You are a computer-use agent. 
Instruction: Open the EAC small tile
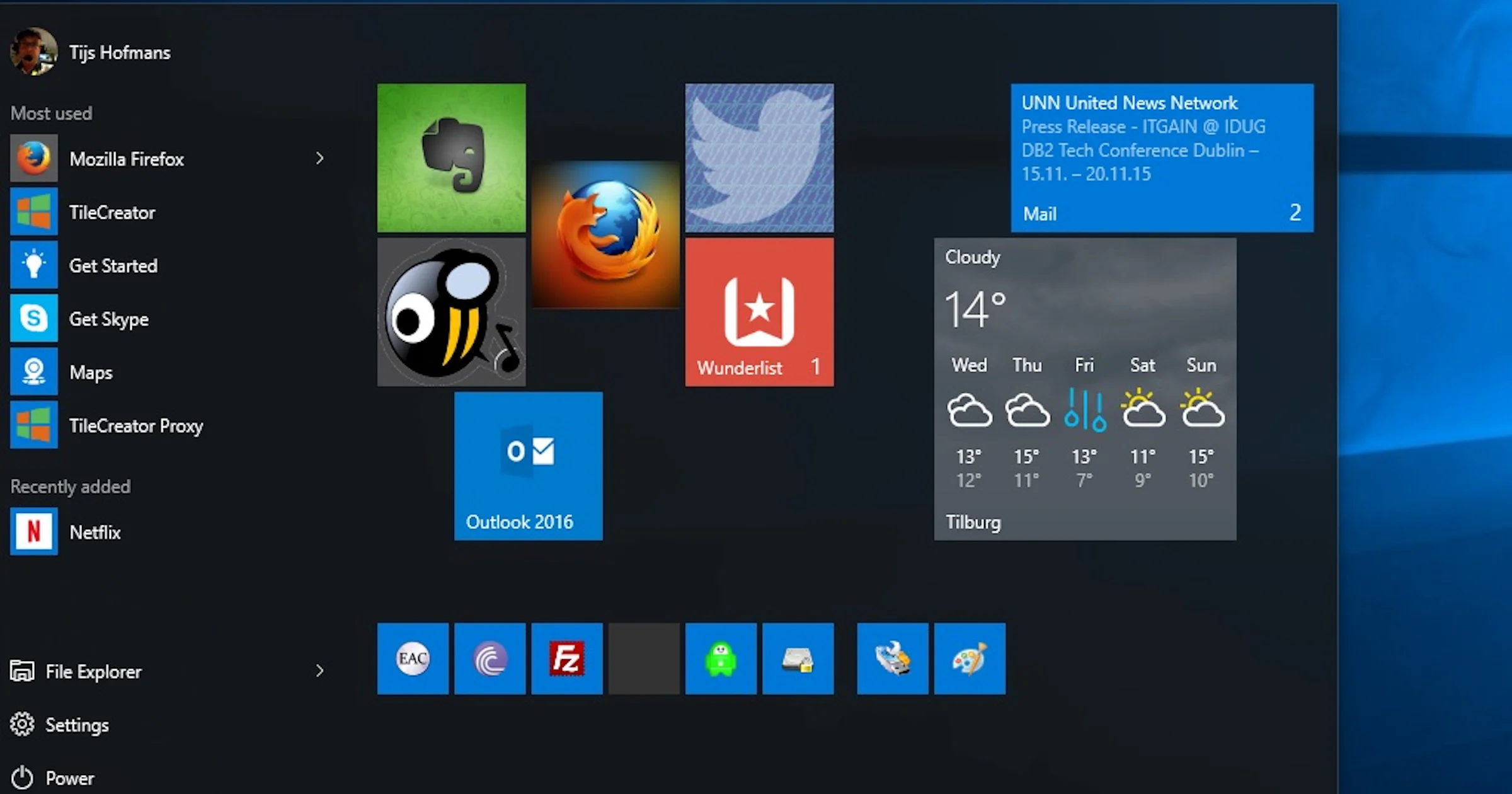413,659
